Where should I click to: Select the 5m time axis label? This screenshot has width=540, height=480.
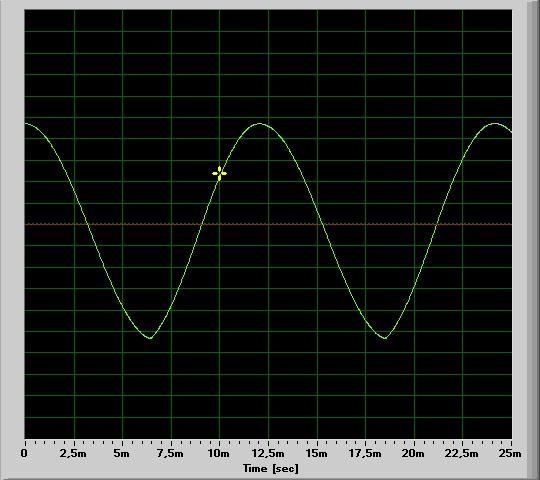(122, 453)
